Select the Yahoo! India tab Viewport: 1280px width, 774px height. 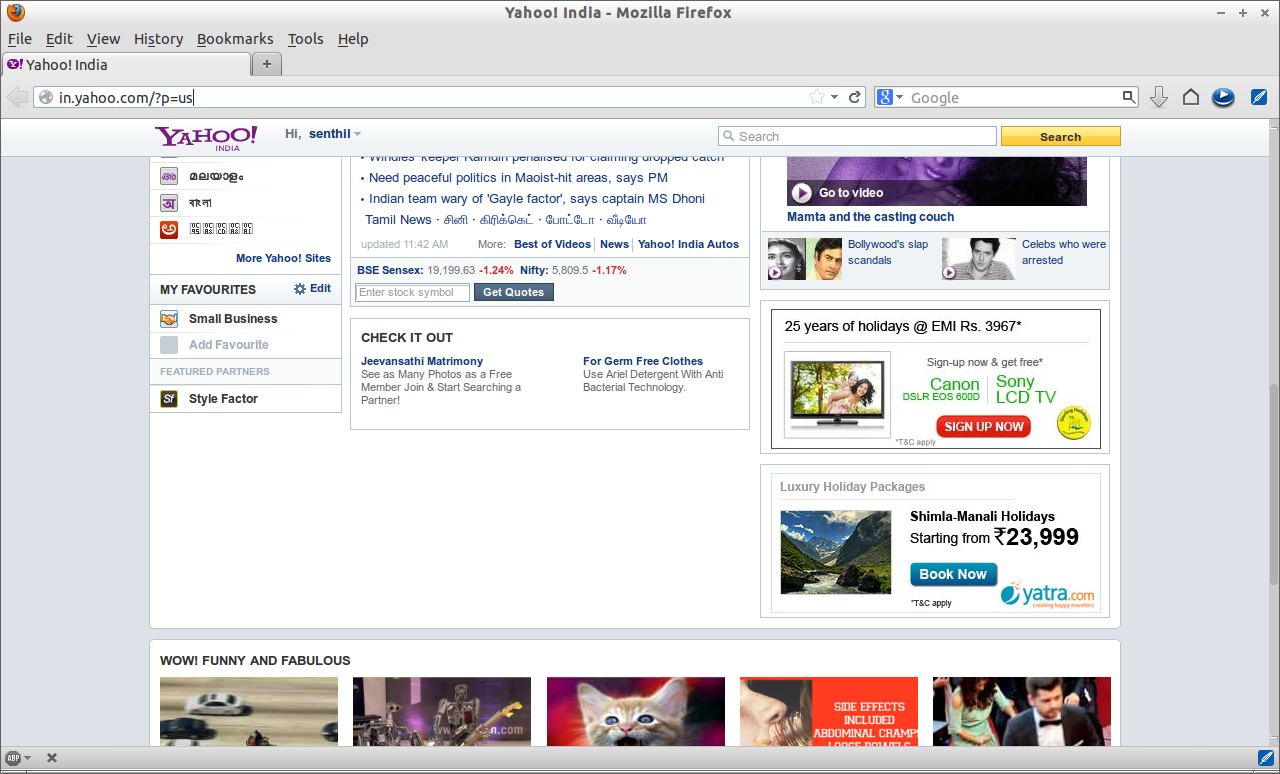coord(126,64)
